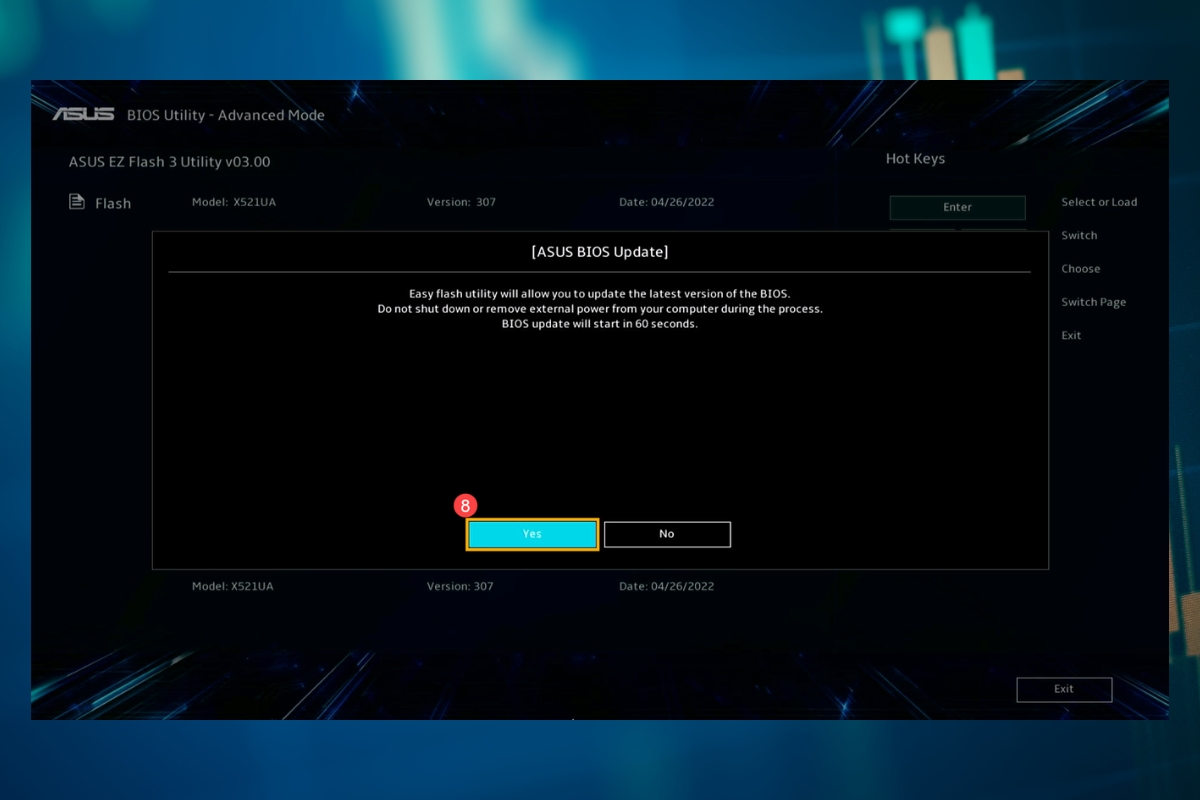The width and height of the screenshot is (1200, 800).
Task: Click the 'Switch' hot key label
Action: click(1079, 235)
